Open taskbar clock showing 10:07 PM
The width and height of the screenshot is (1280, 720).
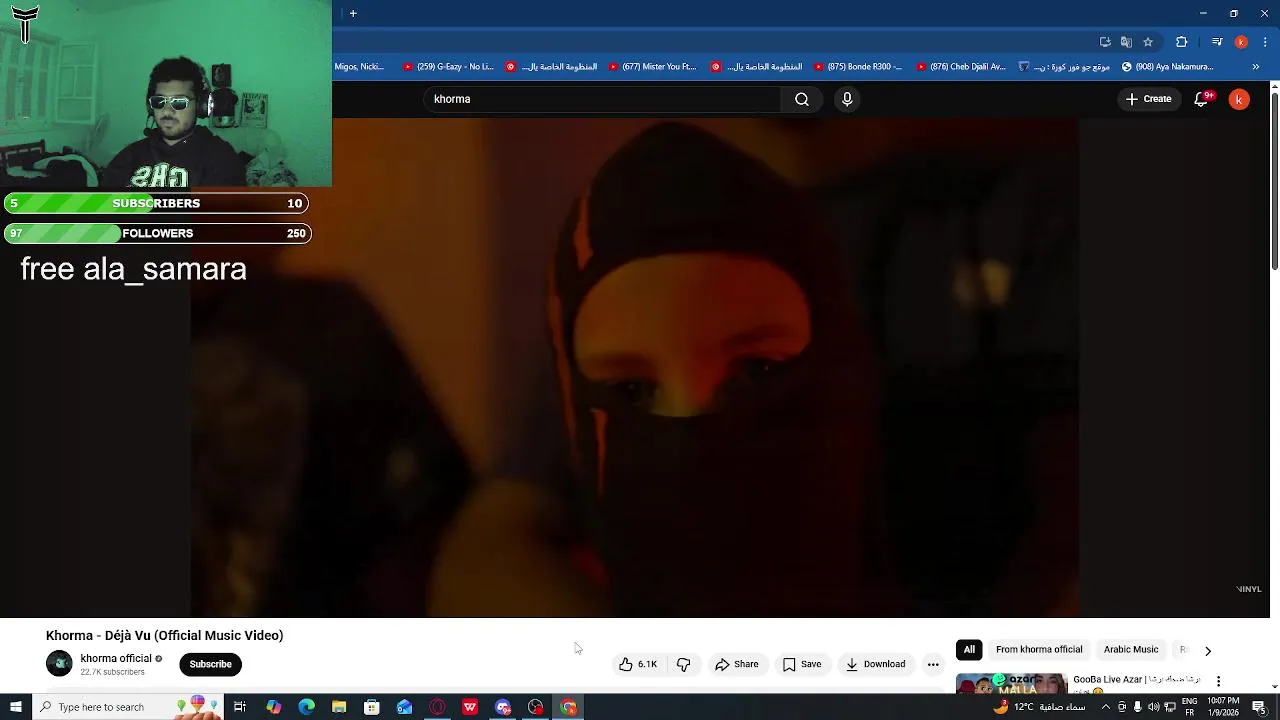click(1223, 707)
